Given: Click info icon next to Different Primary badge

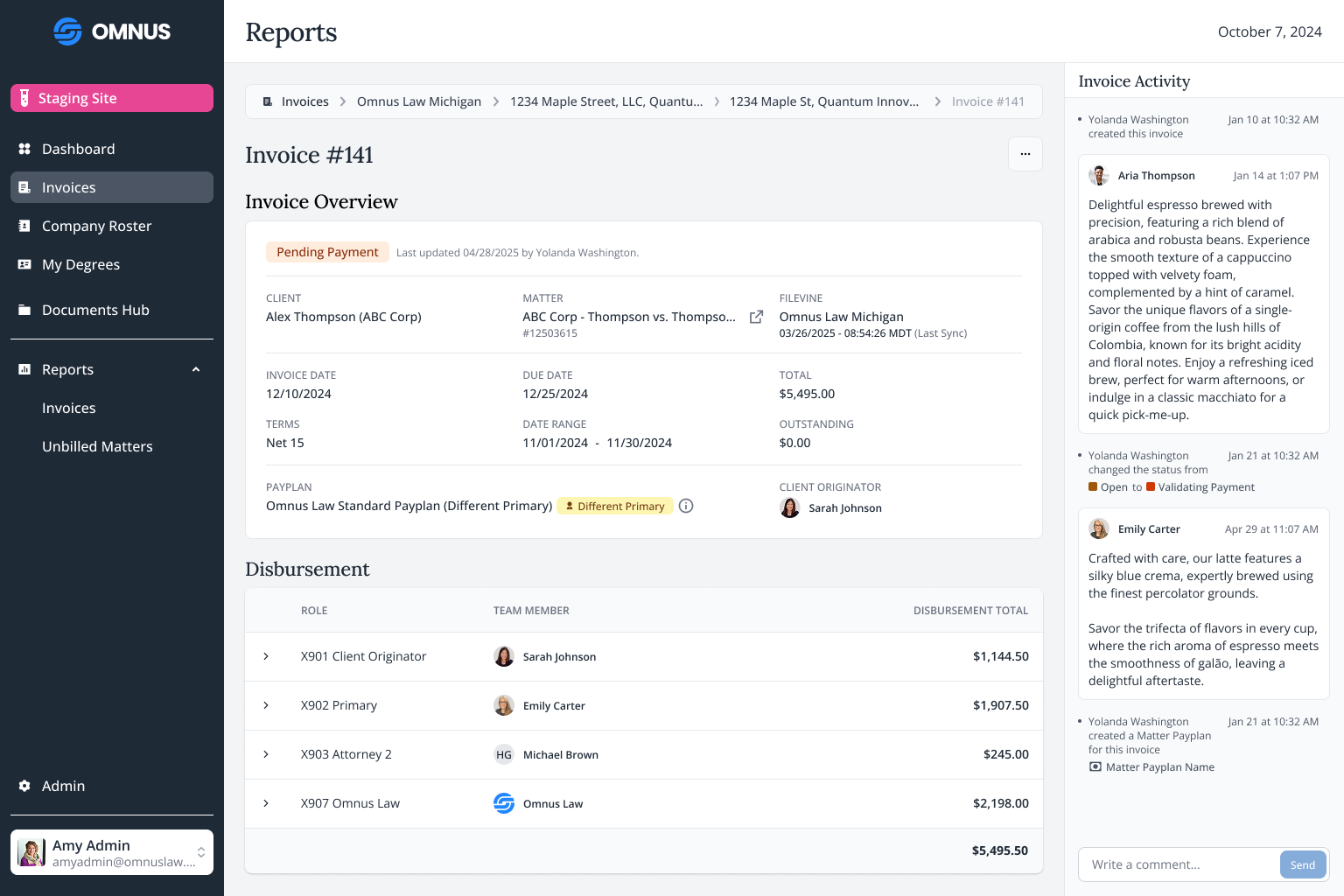Looking at the screenshot, I should coord(686,506).
